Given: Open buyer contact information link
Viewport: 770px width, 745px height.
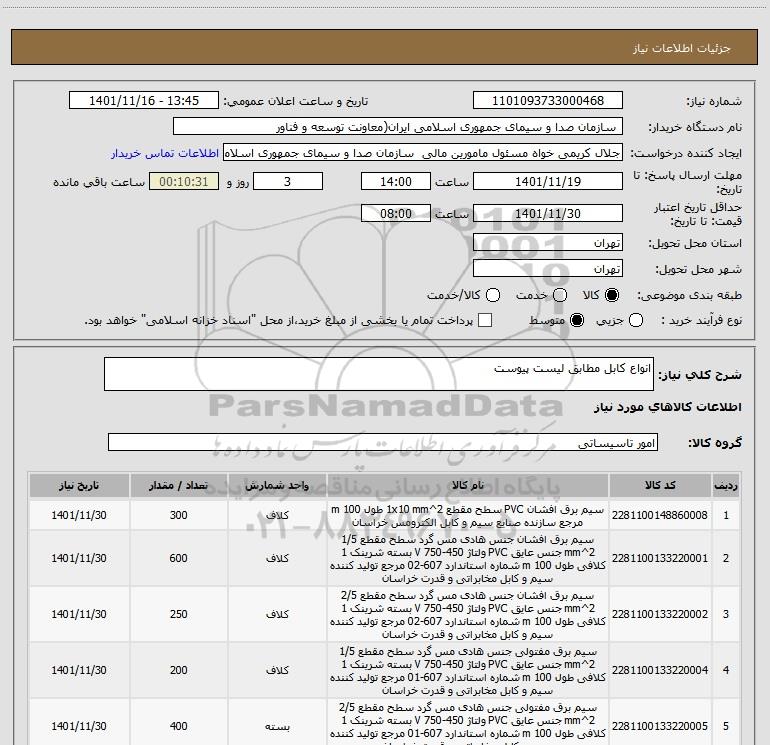Looking at the screenshot, I should pos(165,153).
